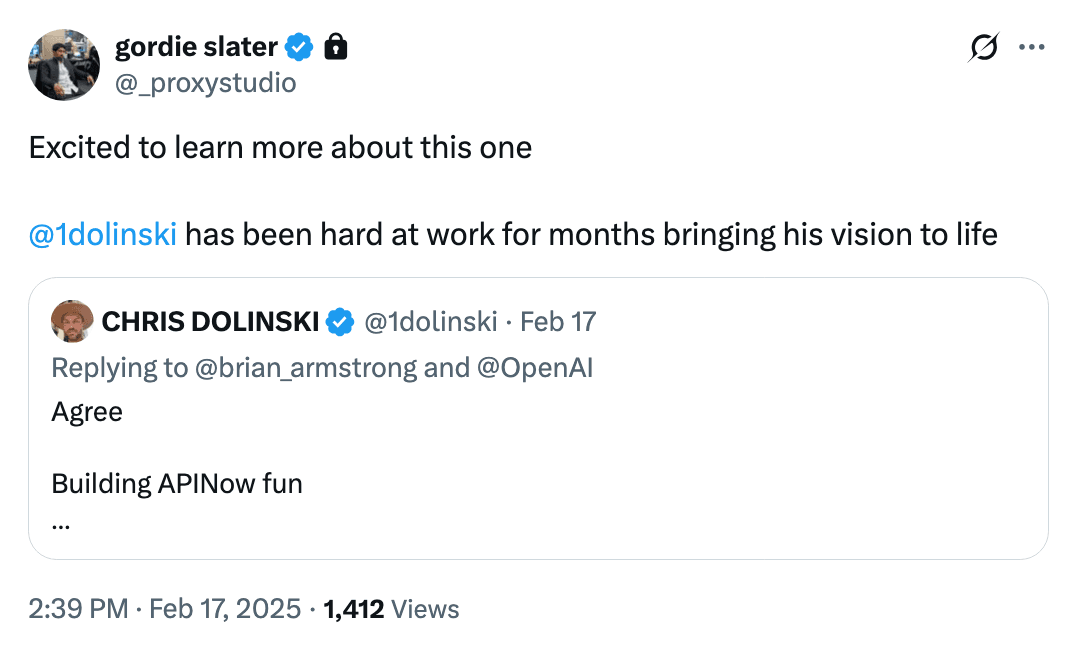1072x650 pixels.
Task: Click the Grok slashed-circle icon
Action: pyautogui.click(x=984, y=47)
